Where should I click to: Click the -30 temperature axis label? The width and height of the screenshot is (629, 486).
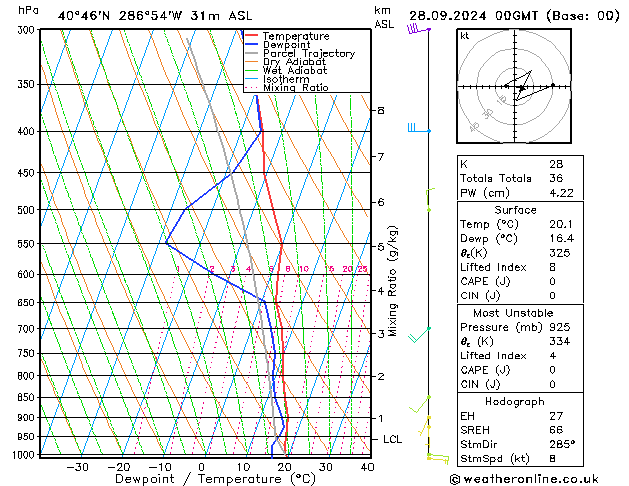[77, 467]
